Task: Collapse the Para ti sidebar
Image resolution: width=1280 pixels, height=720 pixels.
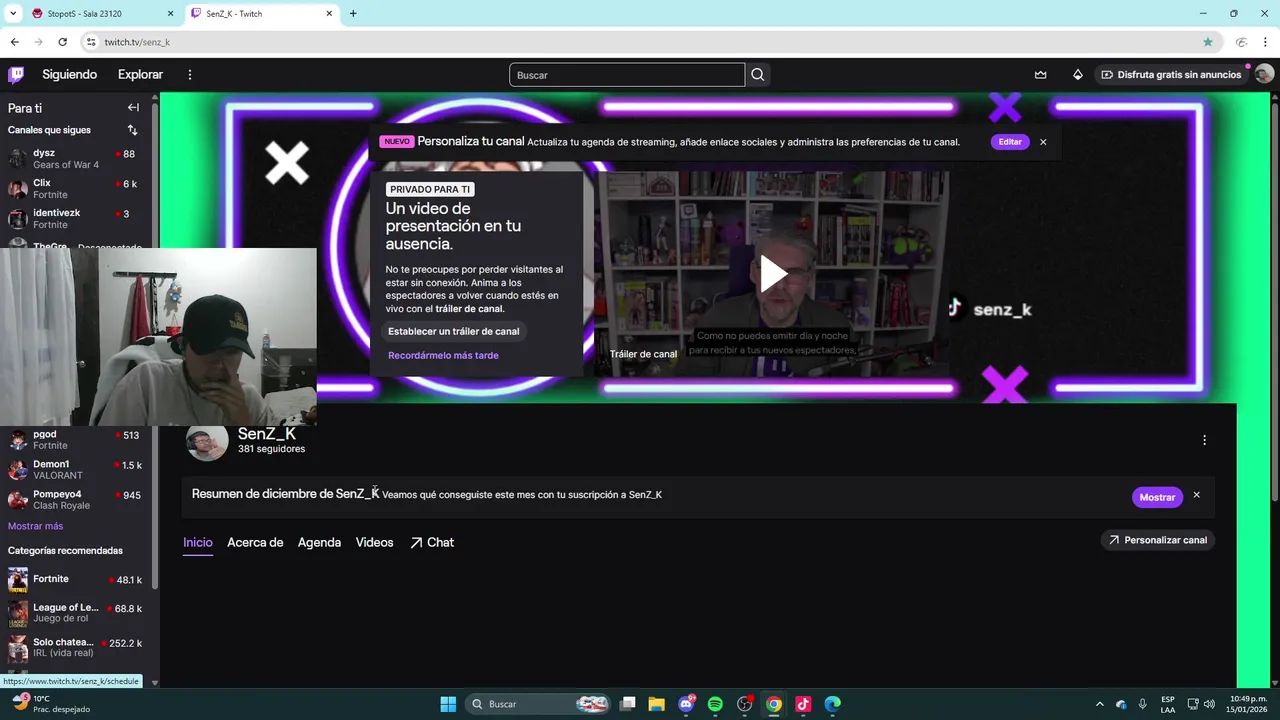Action: coord(133,108)
